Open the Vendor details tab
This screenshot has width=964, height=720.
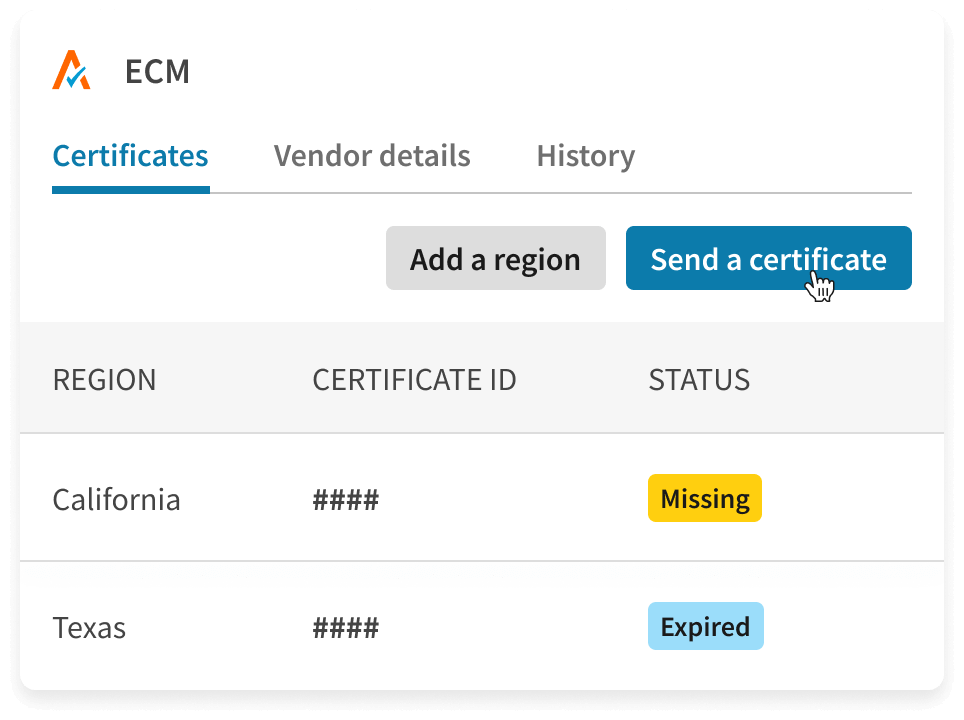coord(372,156)
